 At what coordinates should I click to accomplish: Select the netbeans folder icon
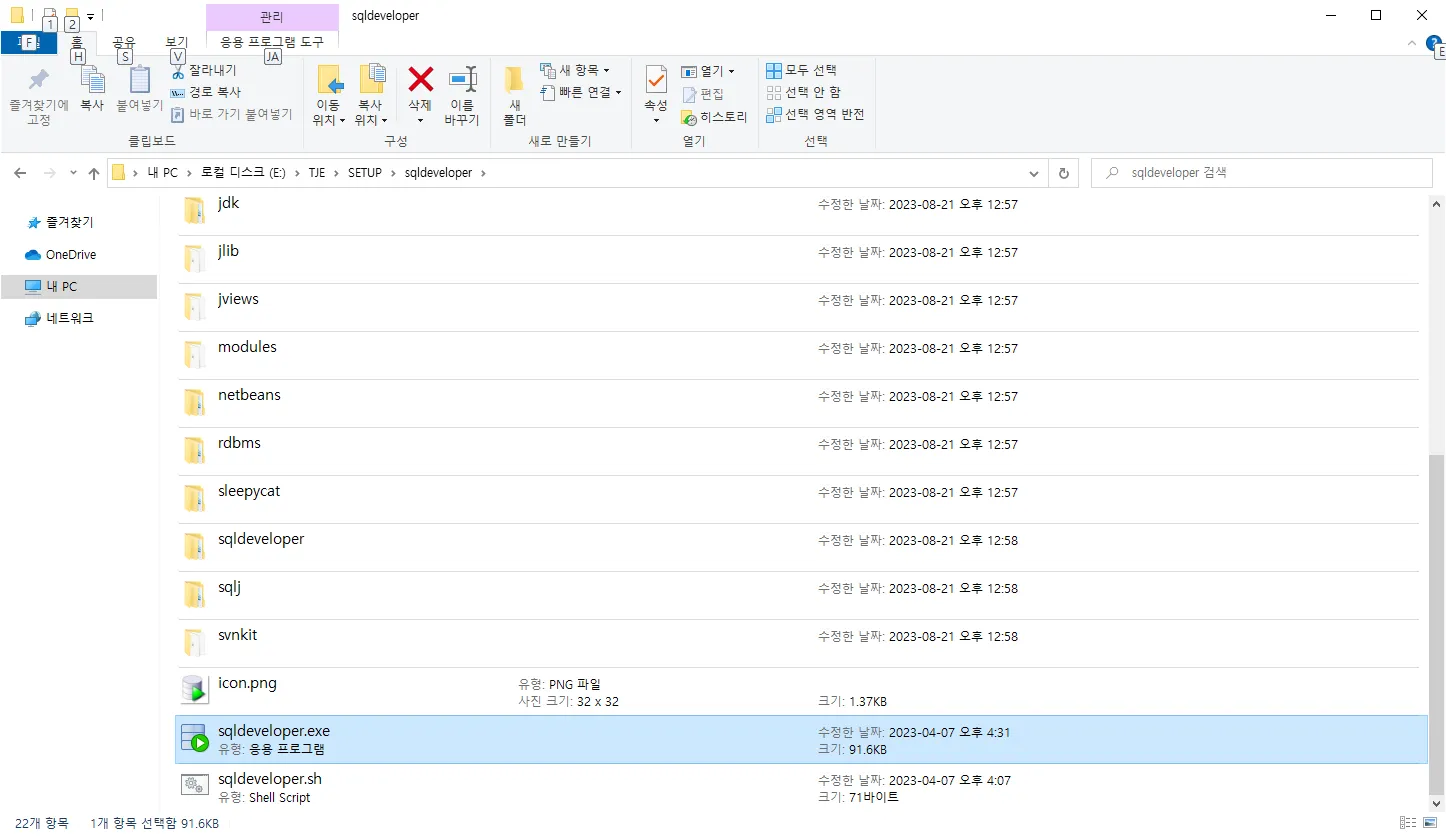tap(194, 402)
